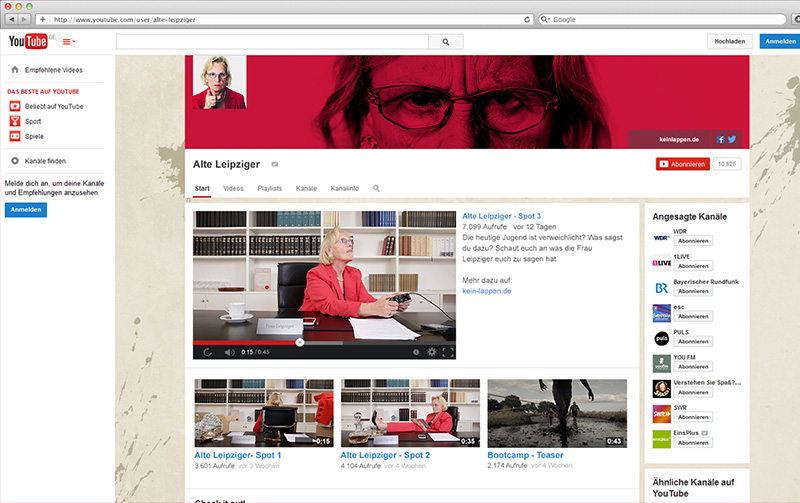Select Kanäle finden in the sidebar
This screenshot has height=503, width=800.
tap(45, 161)
